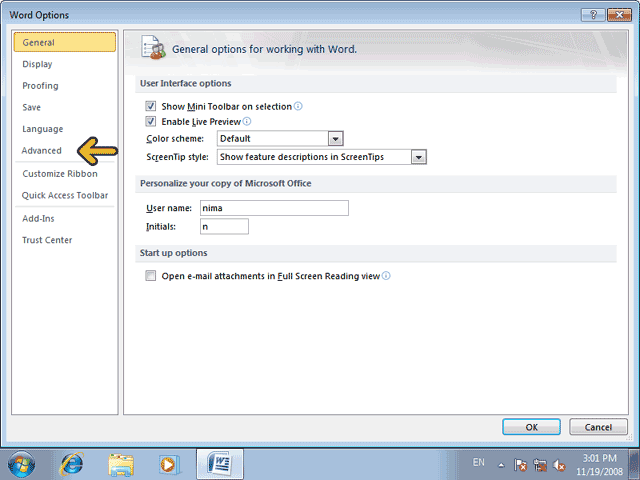Click the Help question mark button

(x=593, y=15)
